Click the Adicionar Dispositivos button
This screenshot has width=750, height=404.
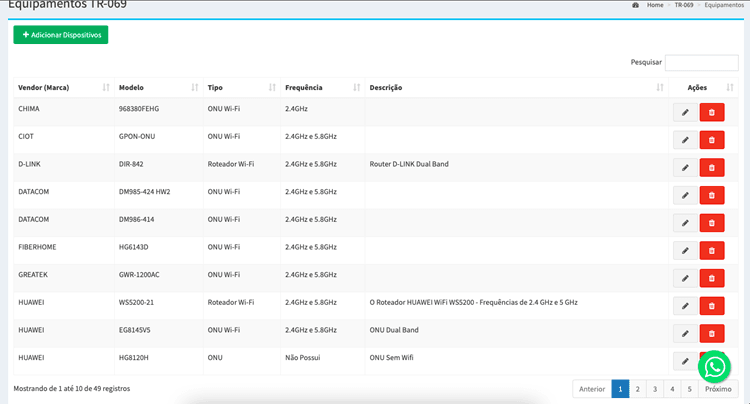click(x=61, y=35)
